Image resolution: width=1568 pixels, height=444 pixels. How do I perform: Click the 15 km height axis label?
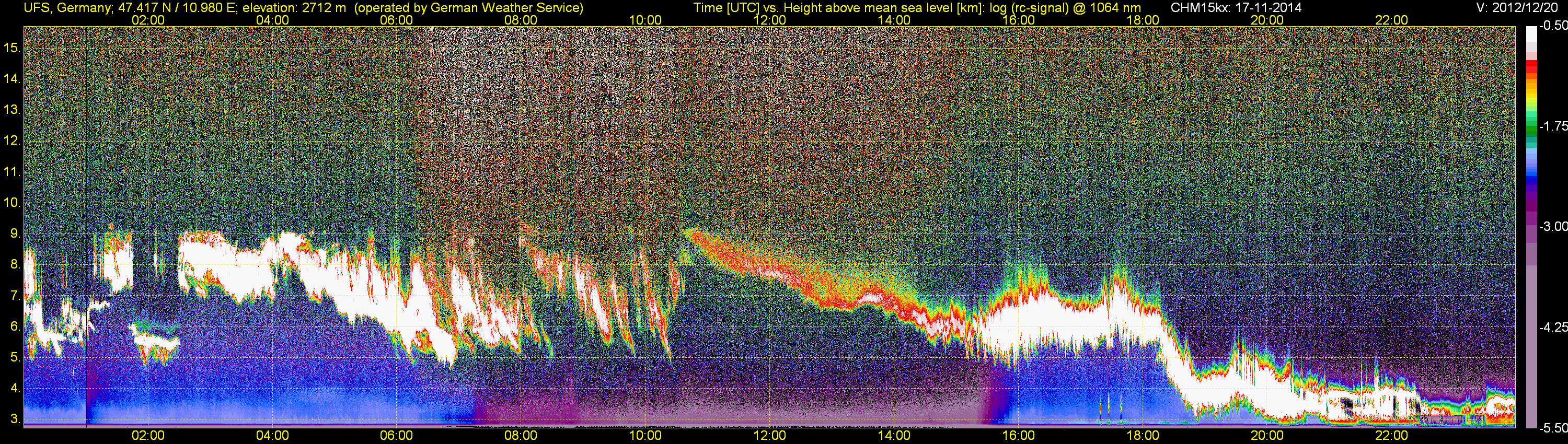point(12,48)
